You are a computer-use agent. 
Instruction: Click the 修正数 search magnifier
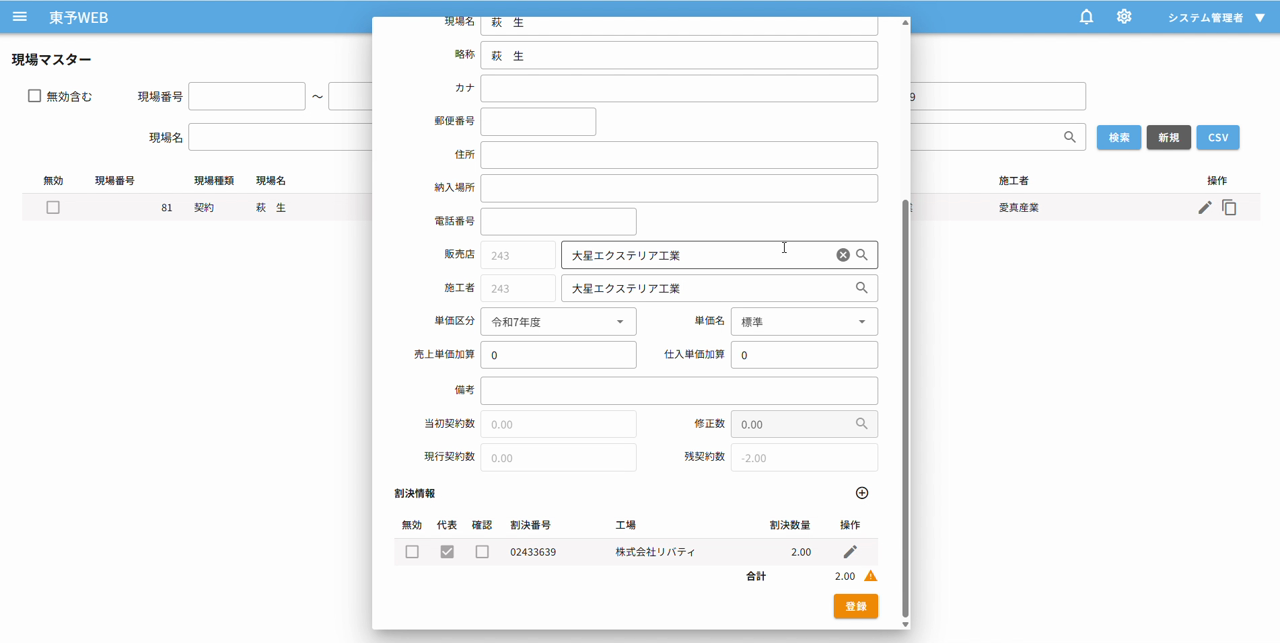coord(862,424)
